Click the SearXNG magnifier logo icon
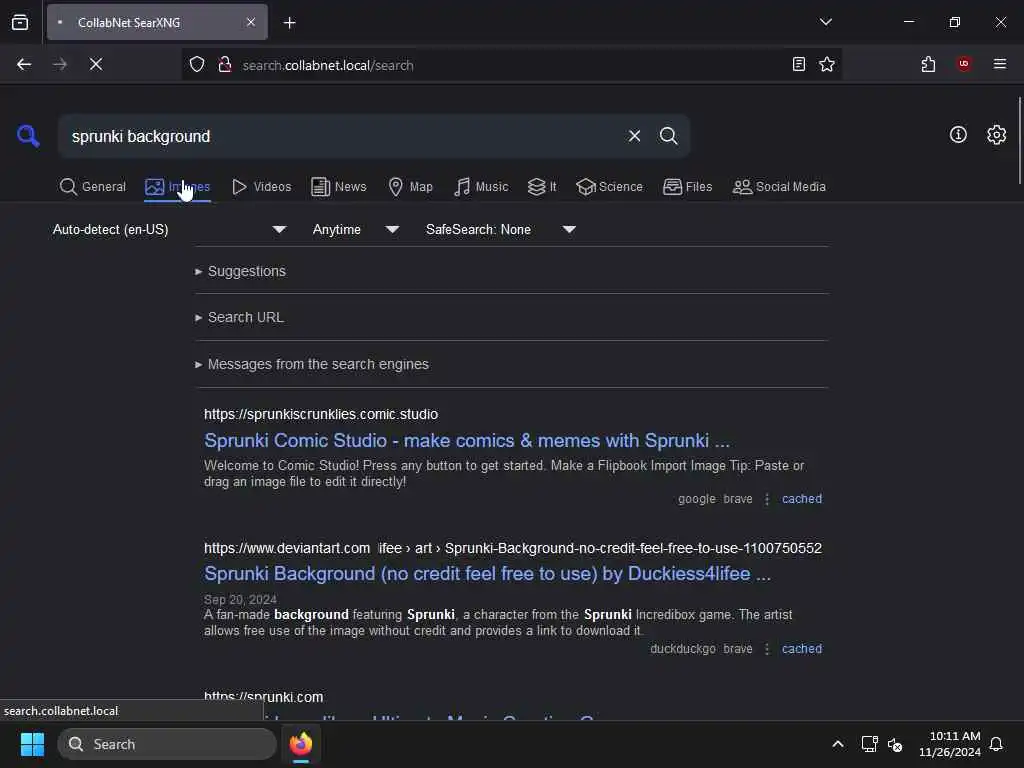Image resolution: width=1024 pixels, height=768 pixels. point(28,136)
